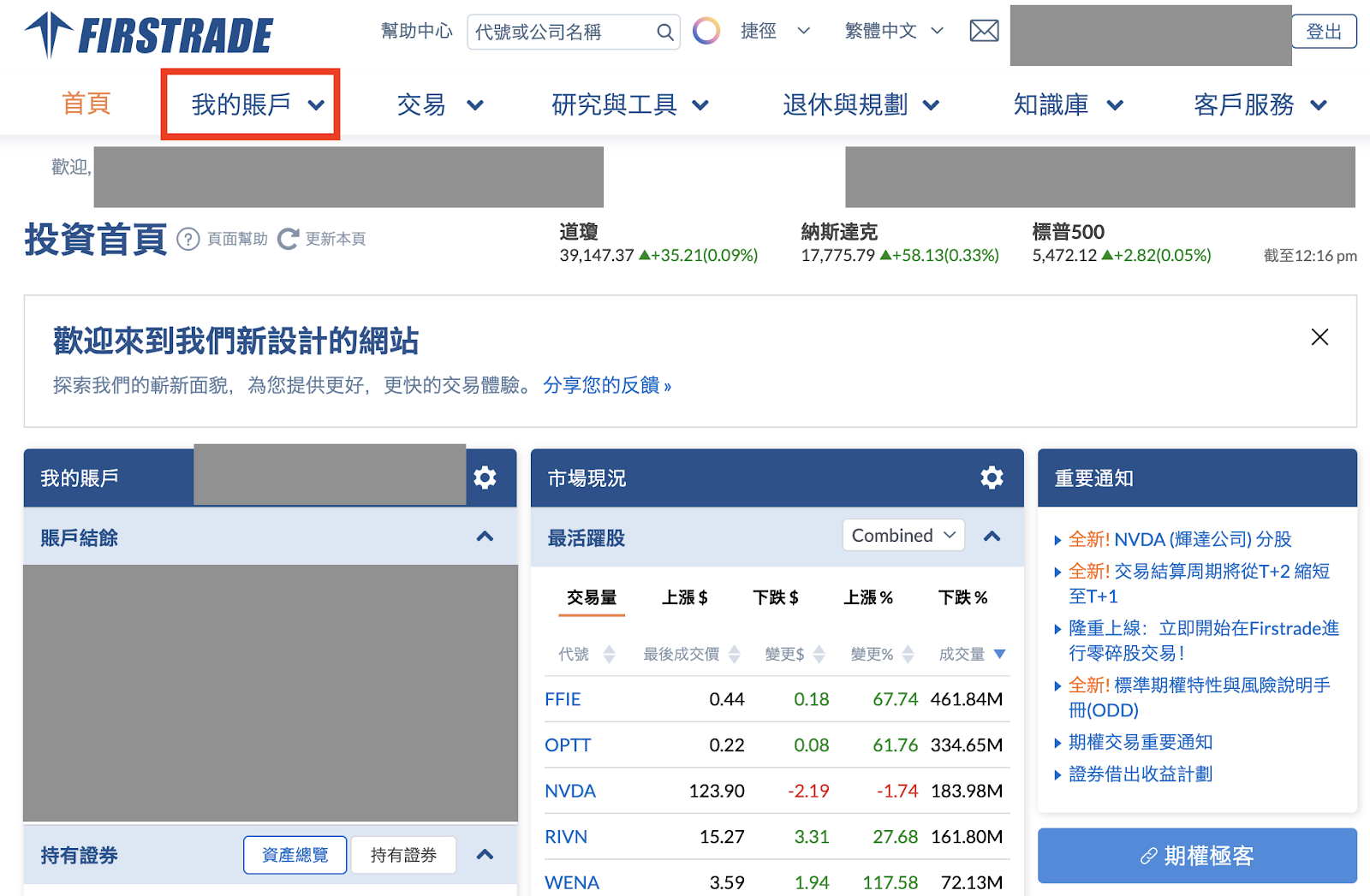The height and width of the screenshot is (896, 1370).
Task: Collapse the 最活躍股 section
Action: (992, 537)
